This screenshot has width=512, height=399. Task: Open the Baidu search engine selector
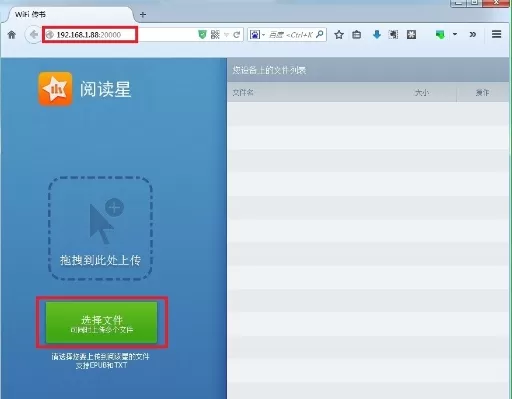[257, 34]
